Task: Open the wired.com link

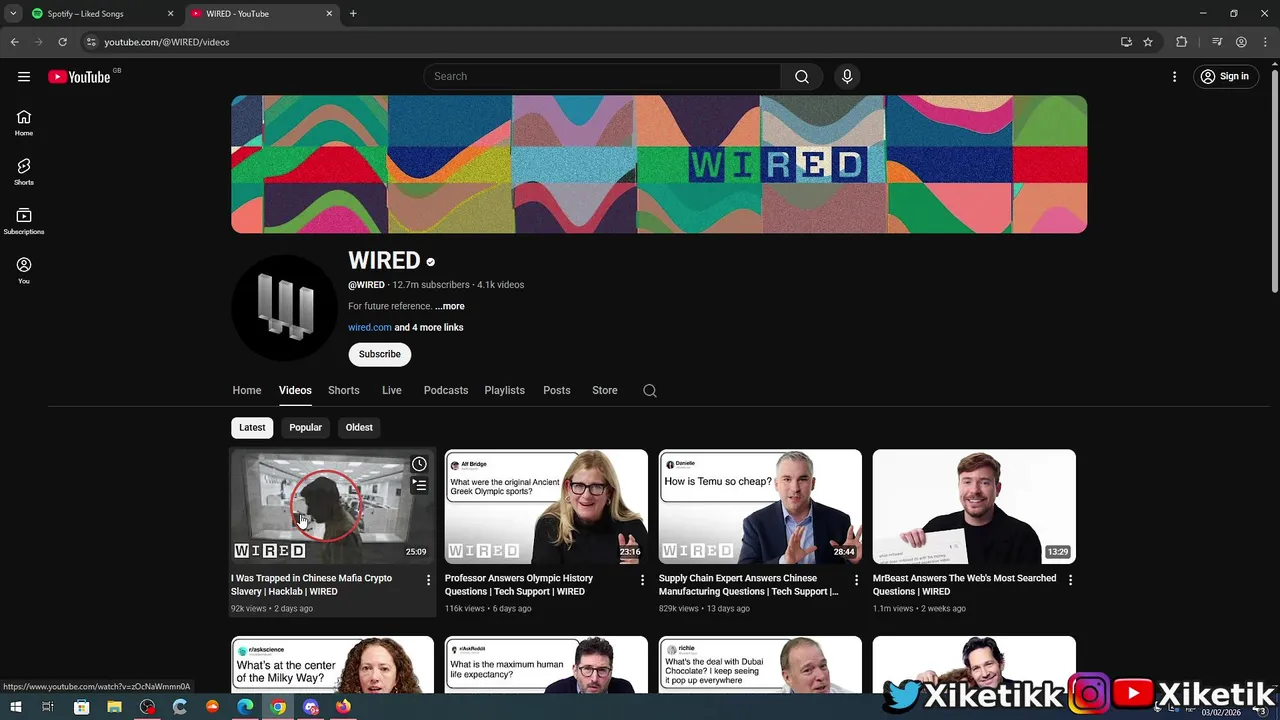Action: [x=370, y=328]
